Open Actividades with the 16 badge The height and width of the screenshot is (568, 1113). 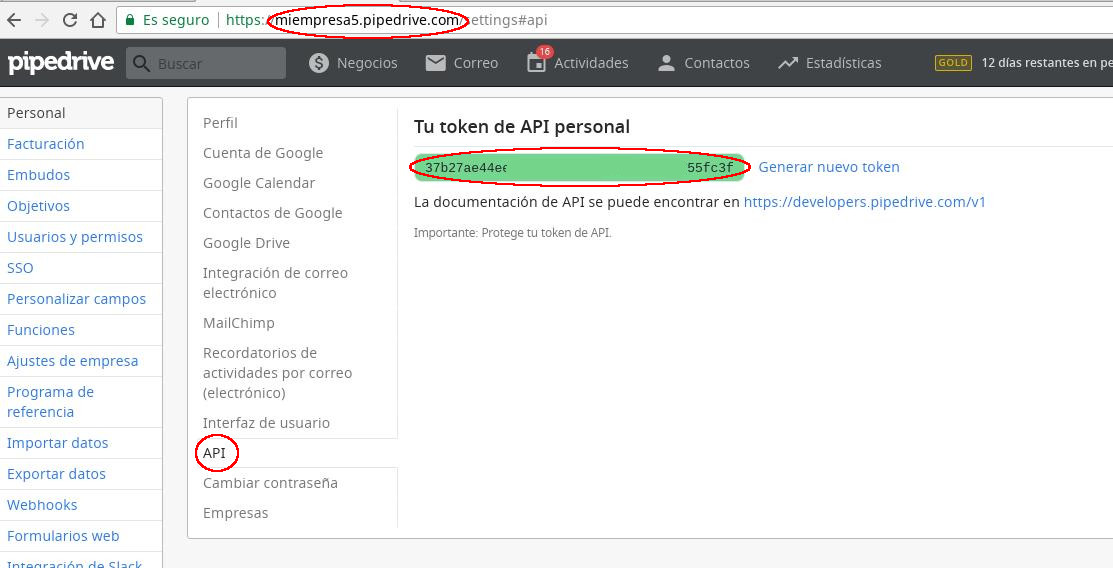tap(578, 63)
